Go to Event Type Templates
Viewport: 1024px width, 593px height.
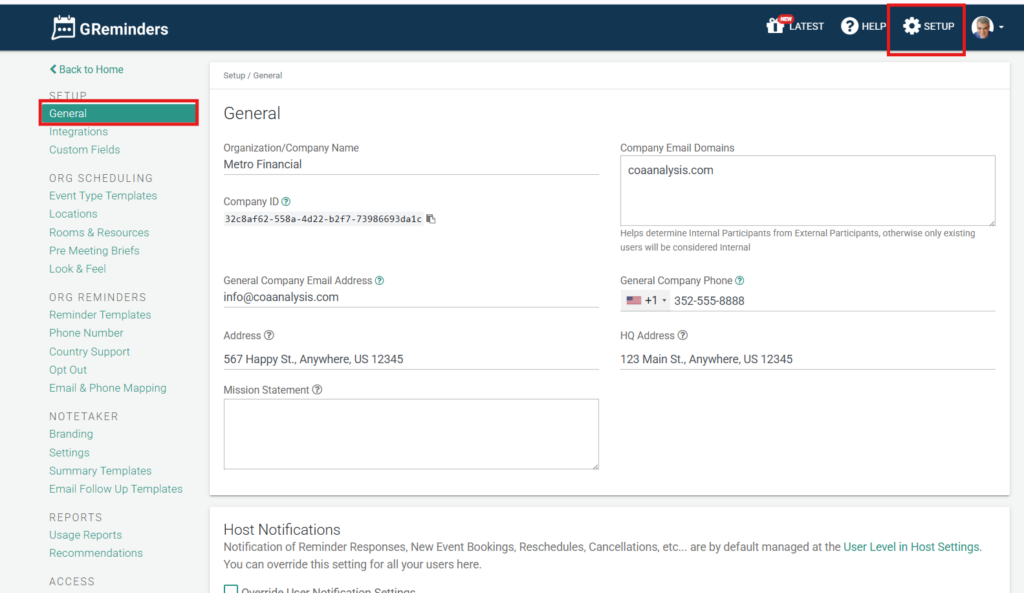pyautogui.click(x=103, y=196)
